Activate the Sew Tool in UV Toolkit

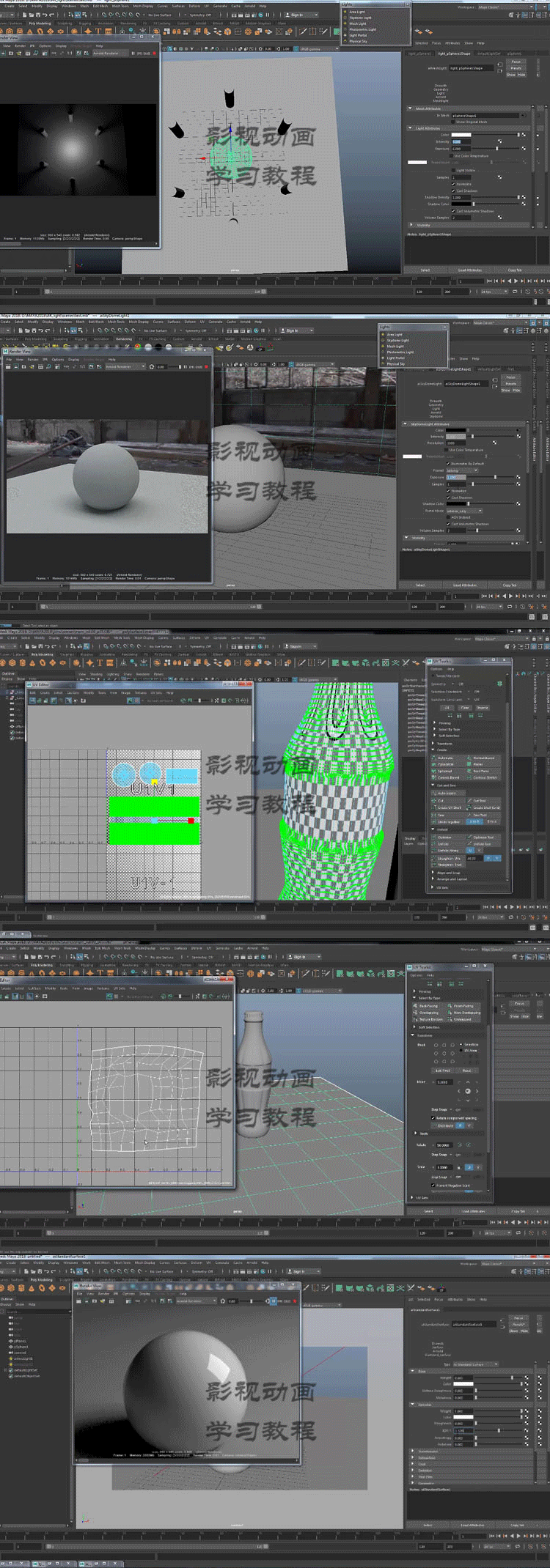[x=484, y=815]
